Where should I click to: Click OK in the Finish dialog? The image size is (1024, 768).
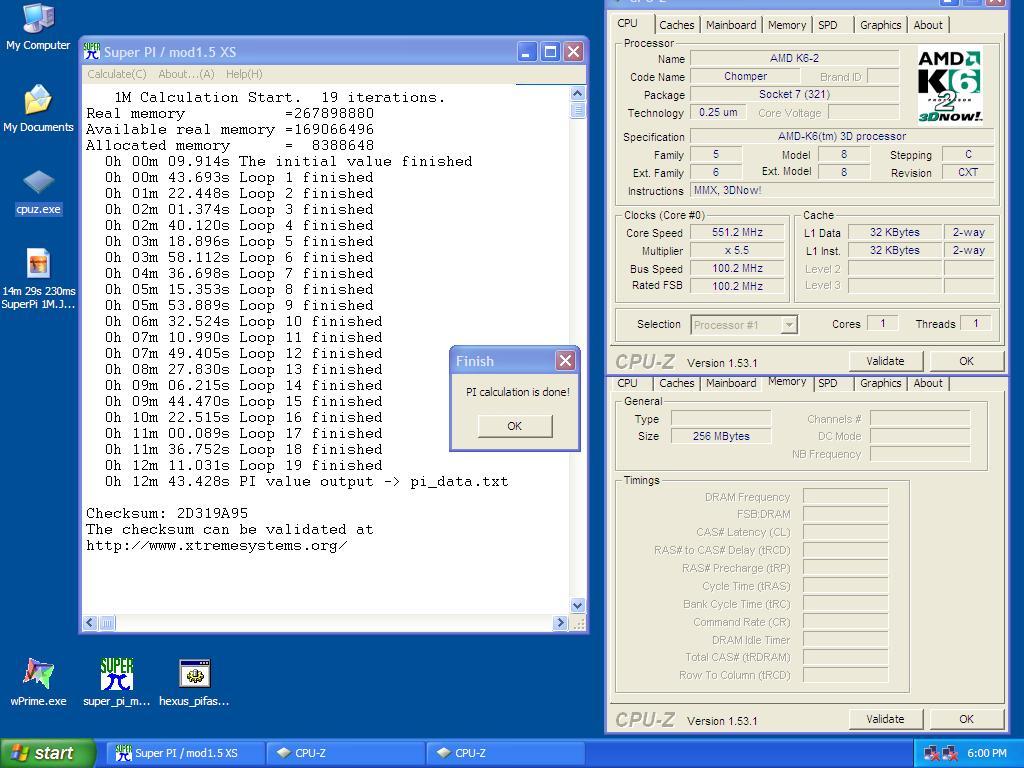click(515, 426)
